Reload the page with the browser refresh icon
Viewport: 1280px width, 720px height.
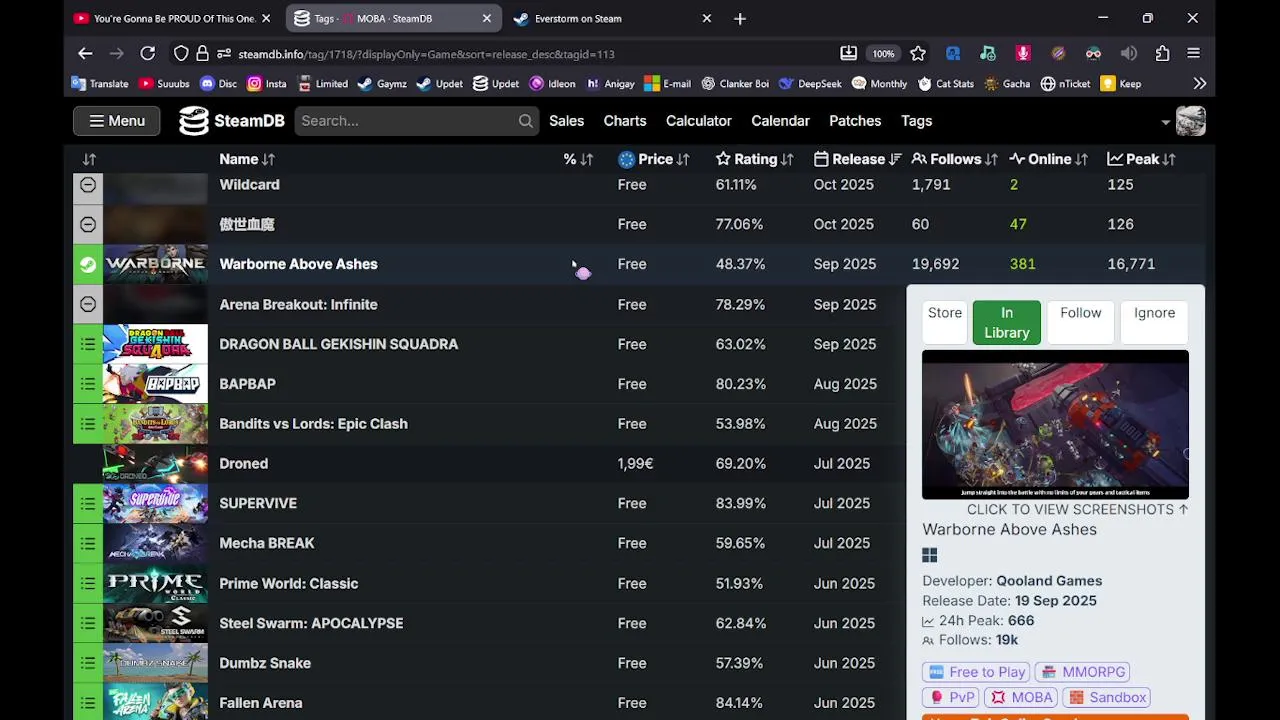tap(148, 54)
